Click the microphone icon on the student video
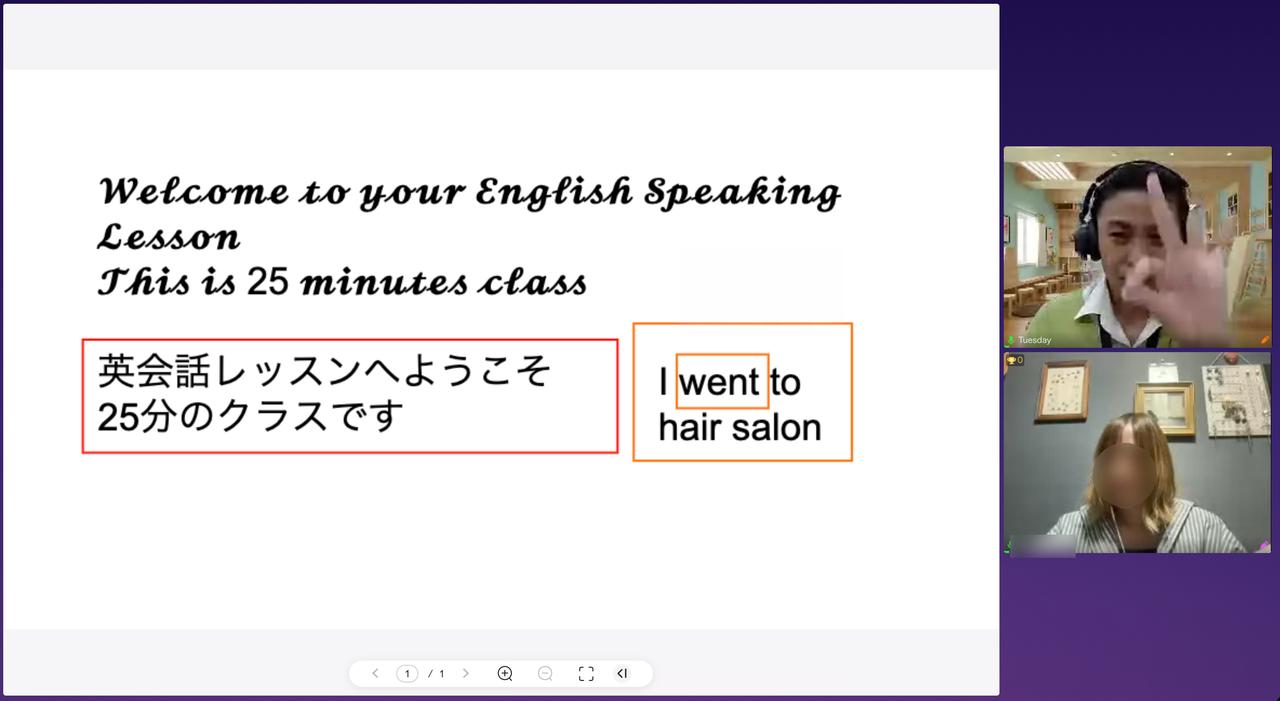The height and width of the screenshot is (701, 1280). (x=1009, y=546)
